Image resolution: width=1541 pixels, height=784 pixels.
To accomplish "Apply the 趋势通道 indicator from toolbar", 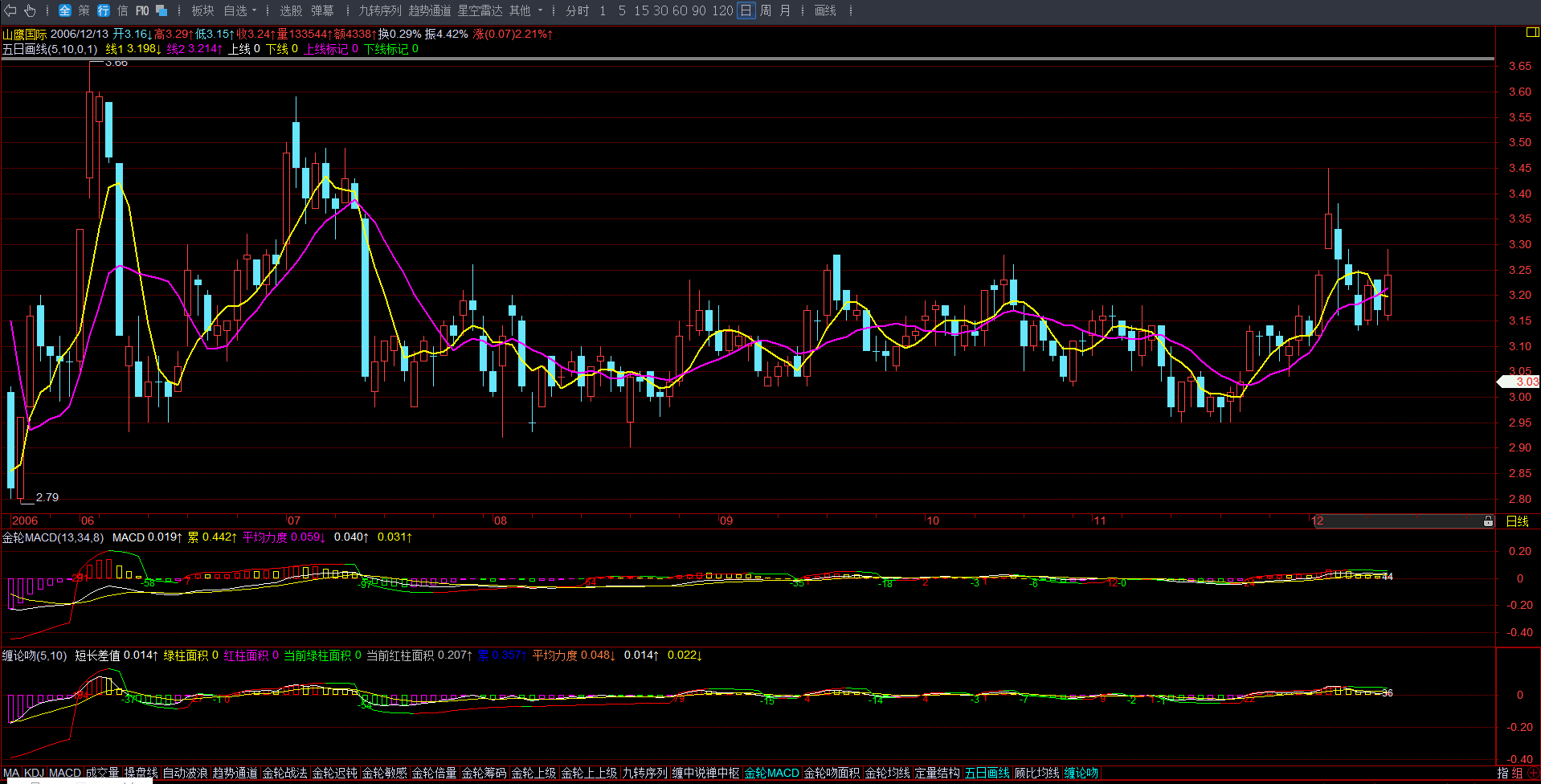I will [x=430, y=10].
